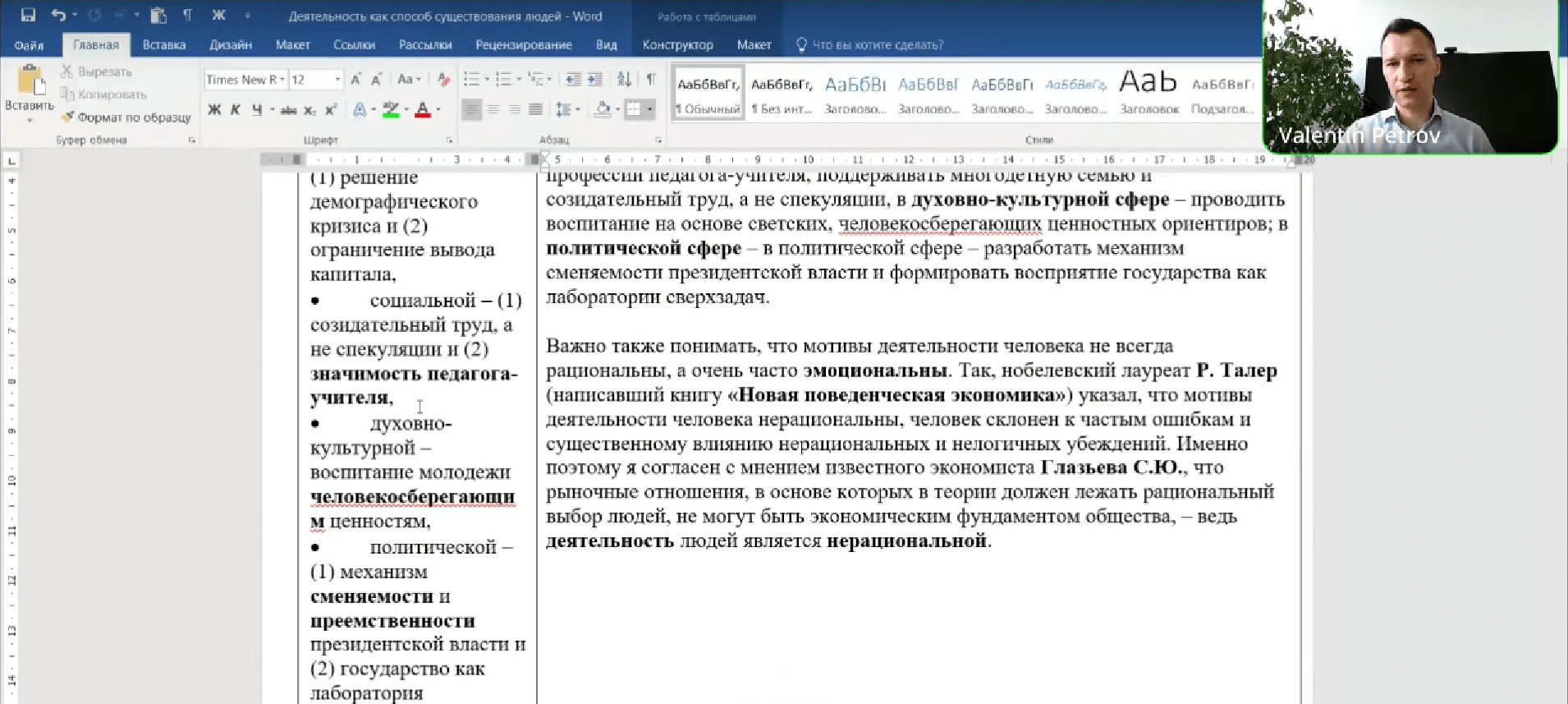This screenshot has height=704, width=1568.
Task: Center the paragraph text
Action: click(493, 109)
